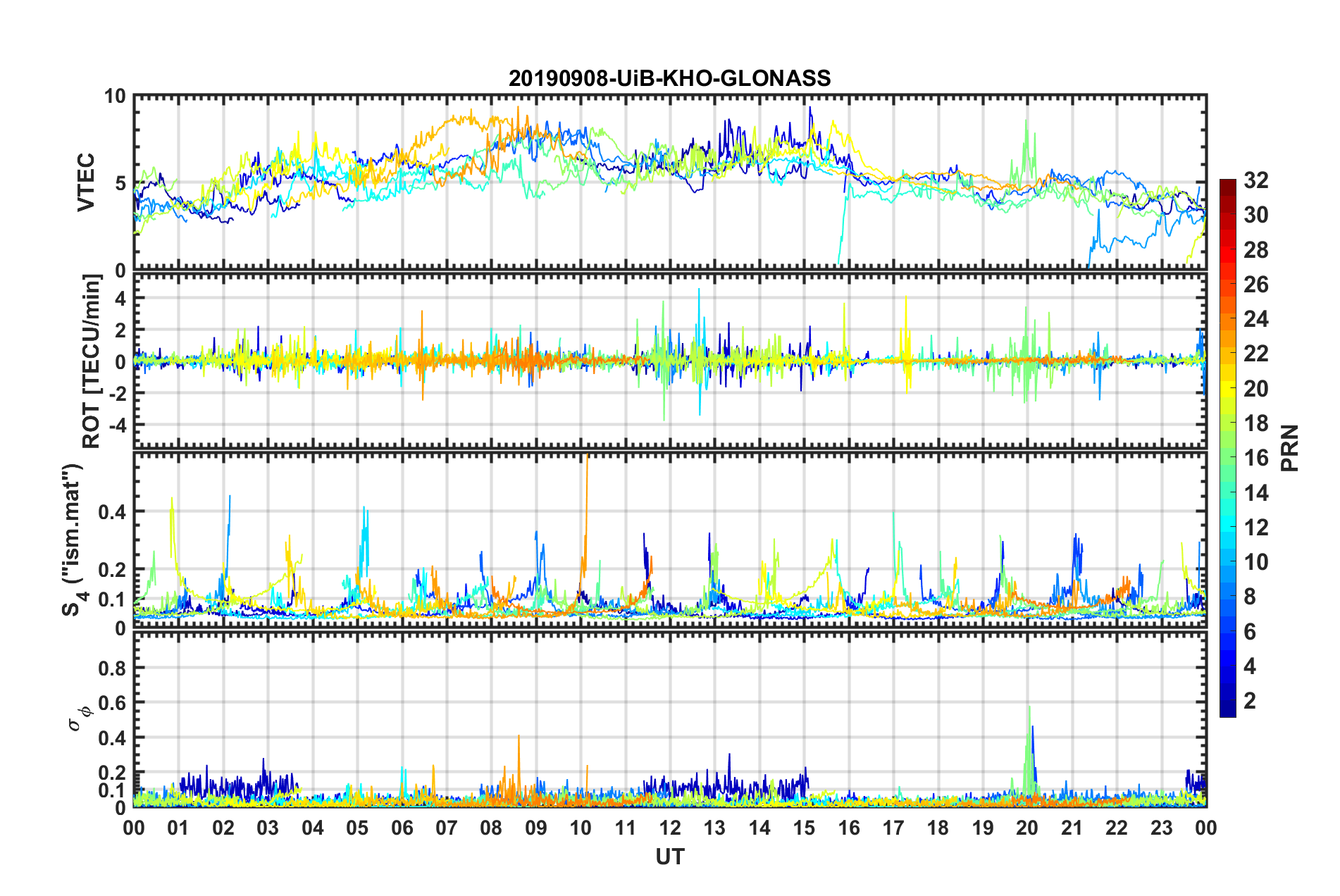
Task: Click the plot title 20190908-UiB-KHO-GLONASS
Action: 669,77
